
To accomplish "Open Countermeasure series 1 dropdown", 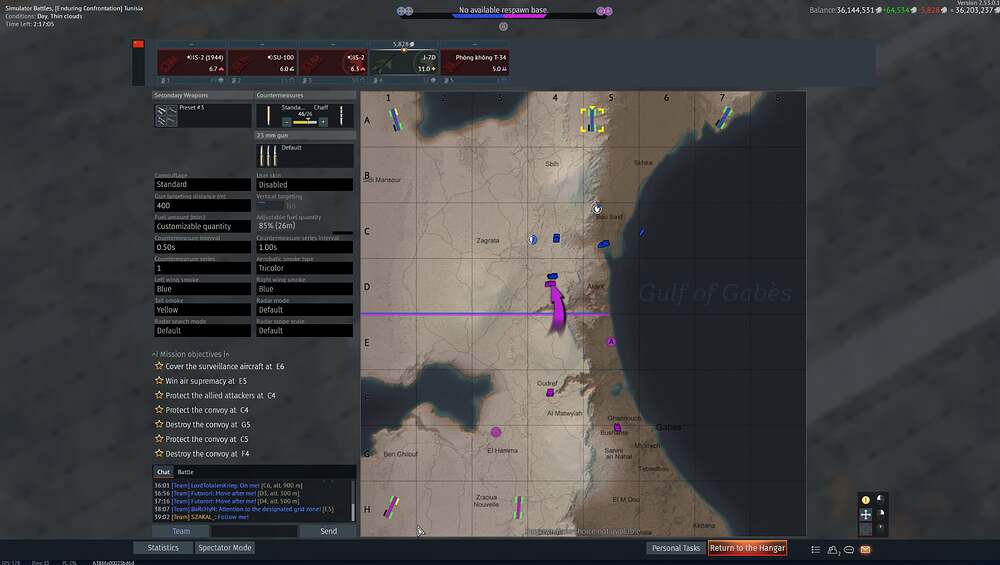I will (203, 268).
